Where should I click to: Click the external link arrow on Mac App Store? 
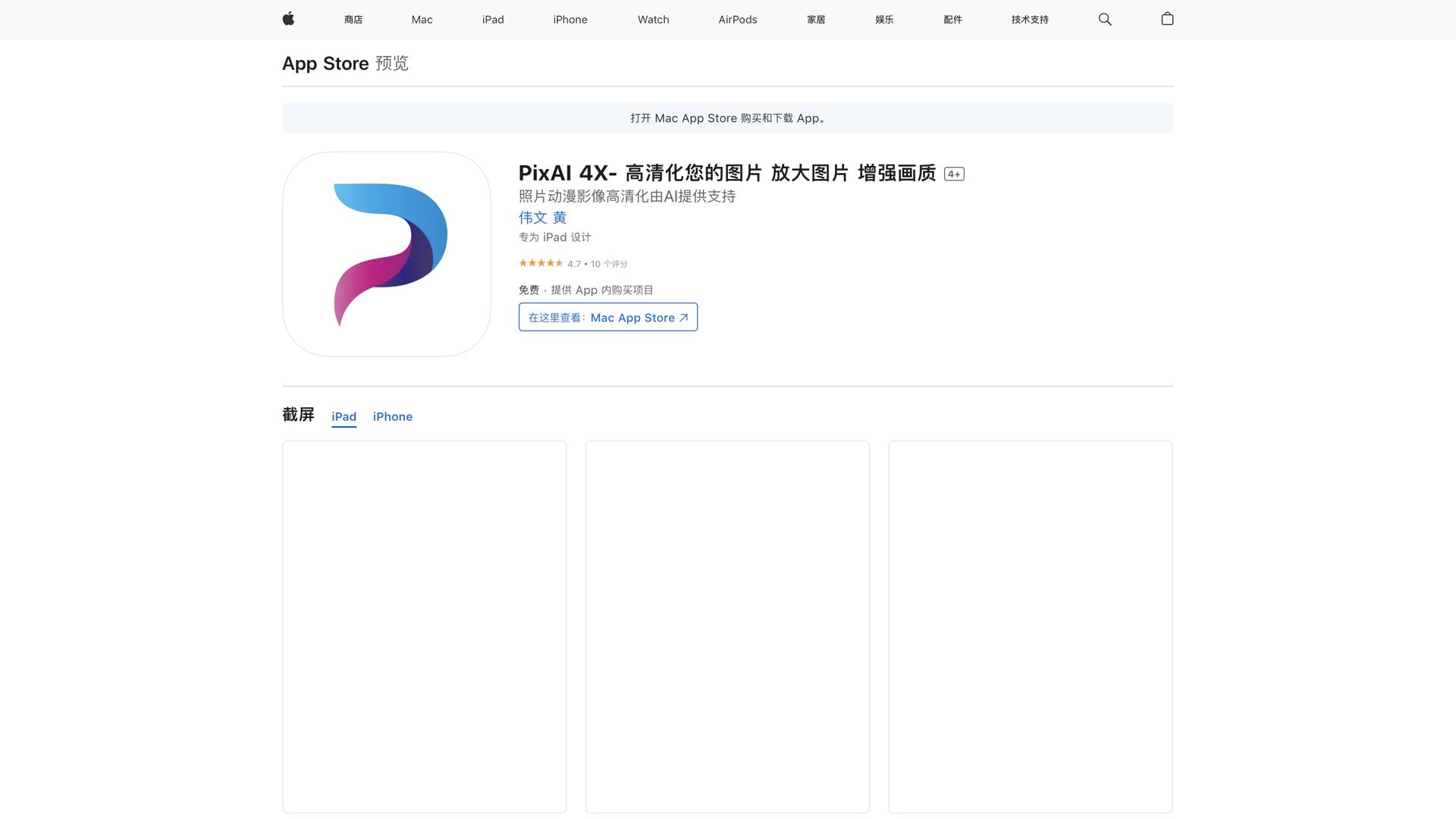(x=683, y=317)
